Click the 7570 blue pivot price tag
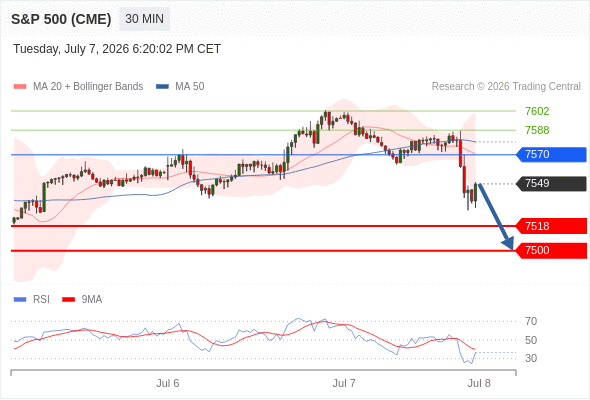This screenshot has height=400, width=590. tap(551, 154)
